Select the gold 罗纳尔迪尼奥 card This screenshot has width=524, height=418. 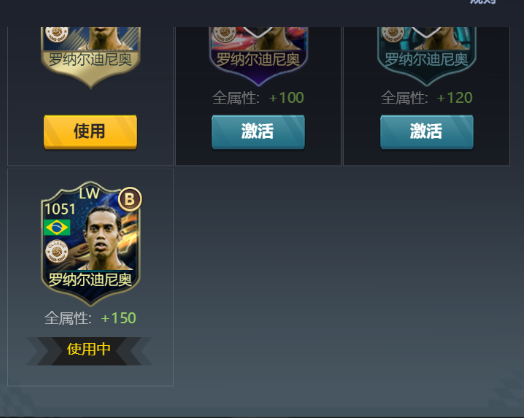click(x=91, y=57)
